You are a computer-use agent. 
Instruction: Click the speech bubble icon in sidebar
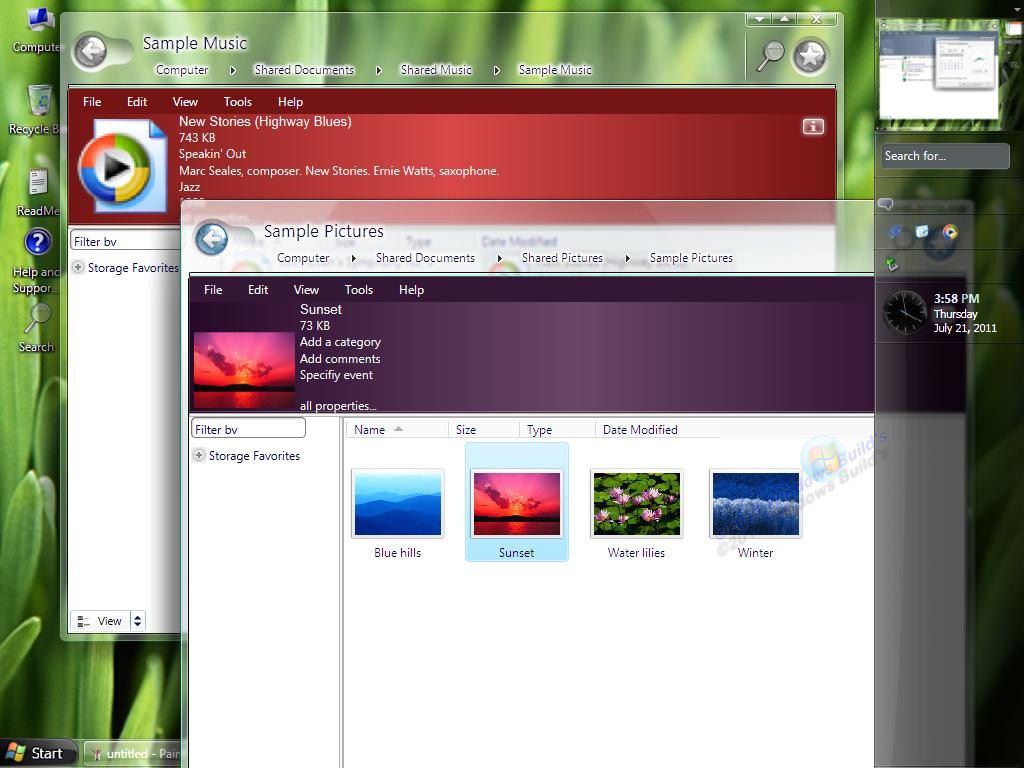(886, 204)
